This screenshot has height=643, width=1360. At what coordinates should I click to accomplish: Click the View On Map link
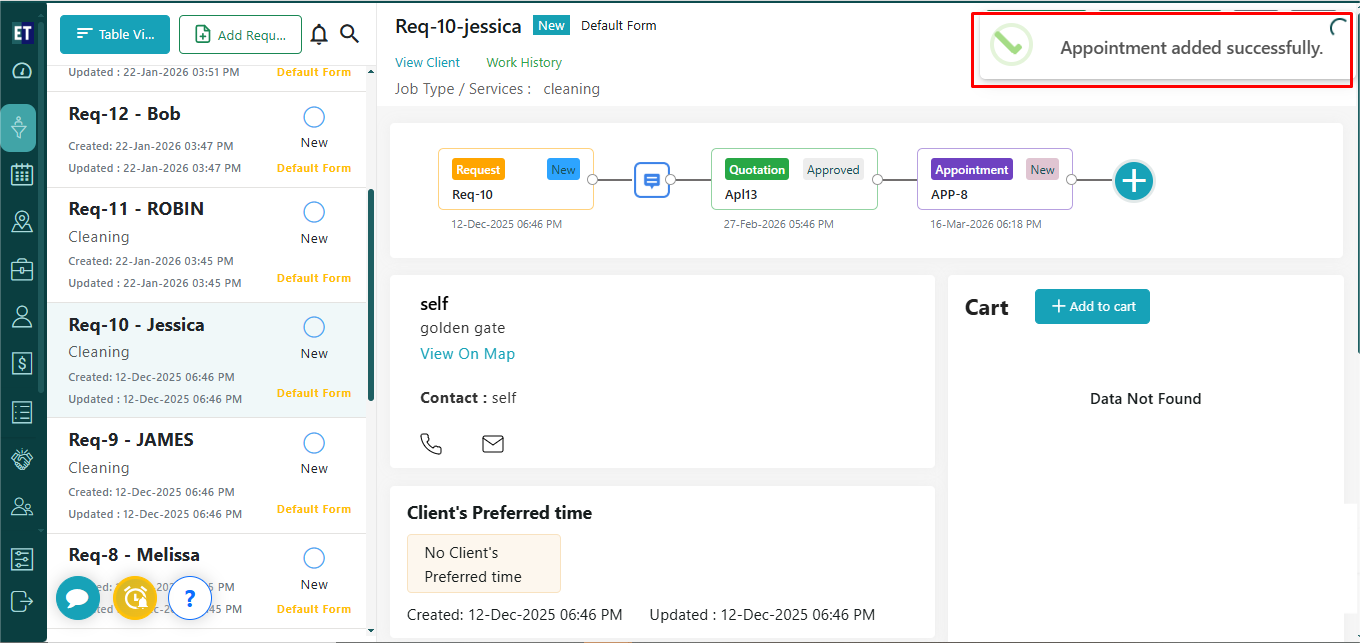click(x=467, y=354)
